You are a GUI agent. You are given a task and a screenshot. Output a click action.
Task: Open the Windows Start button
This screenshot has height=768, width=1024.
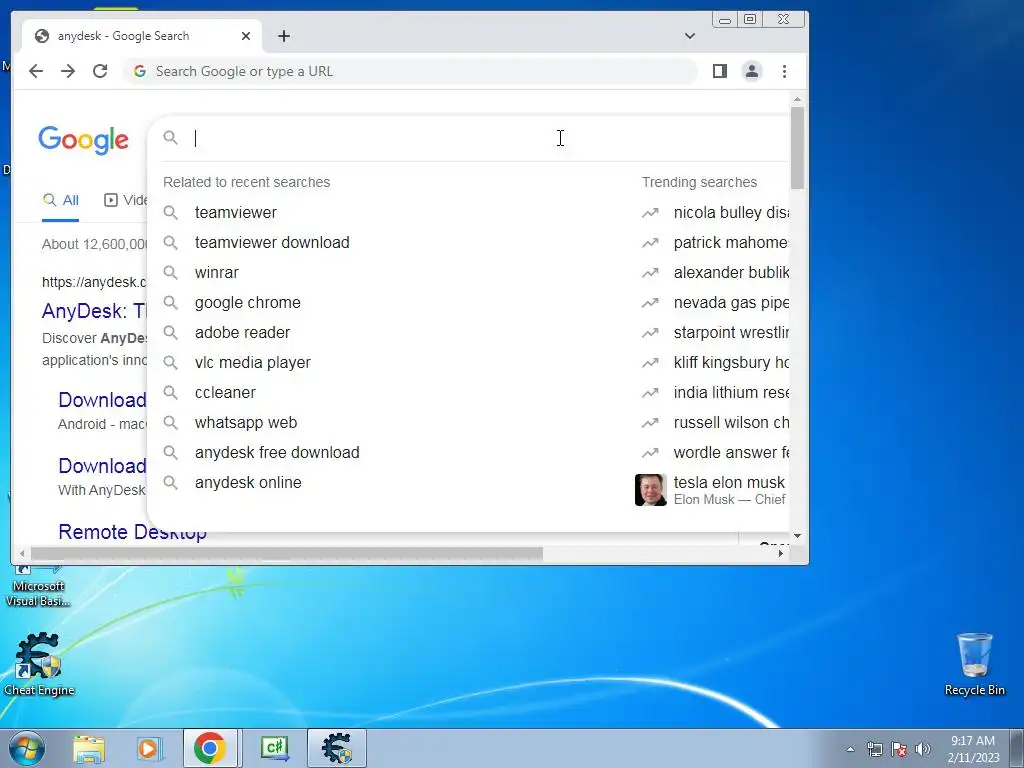point(26,748)
